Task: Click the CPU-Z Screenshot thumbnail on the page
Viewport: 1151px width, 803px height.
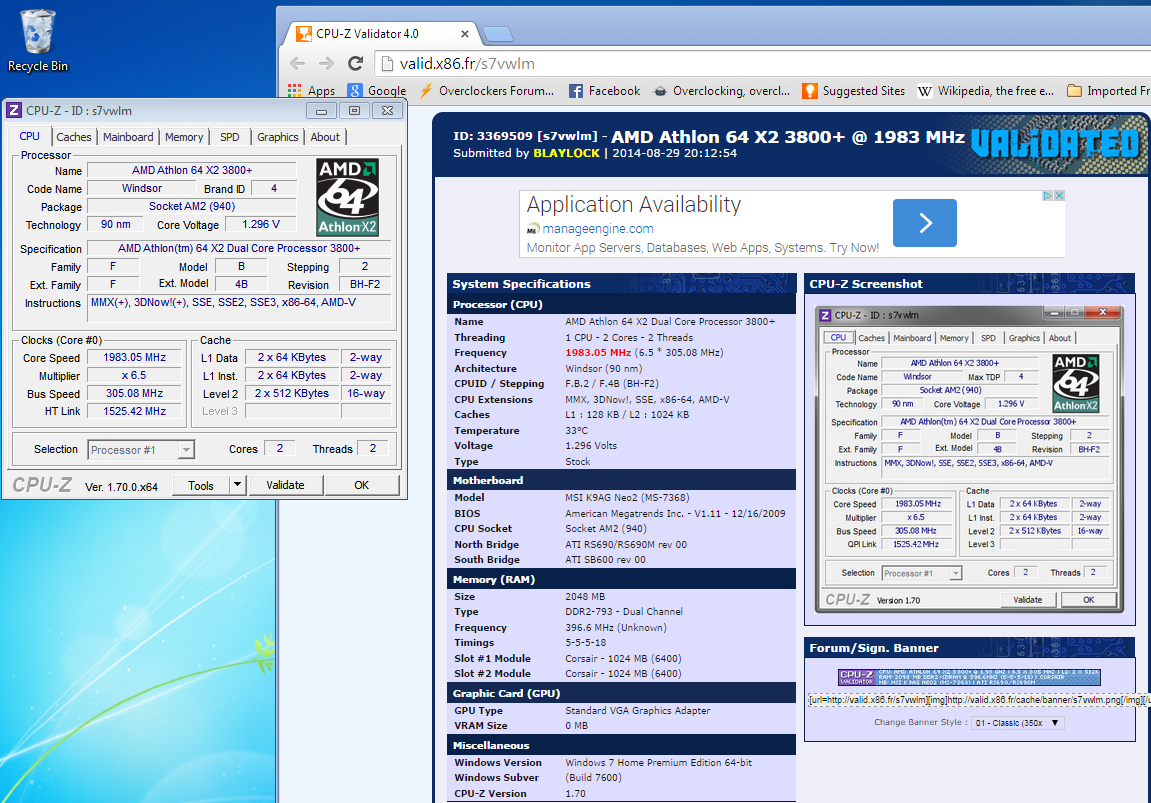Action: pos(969,459)
